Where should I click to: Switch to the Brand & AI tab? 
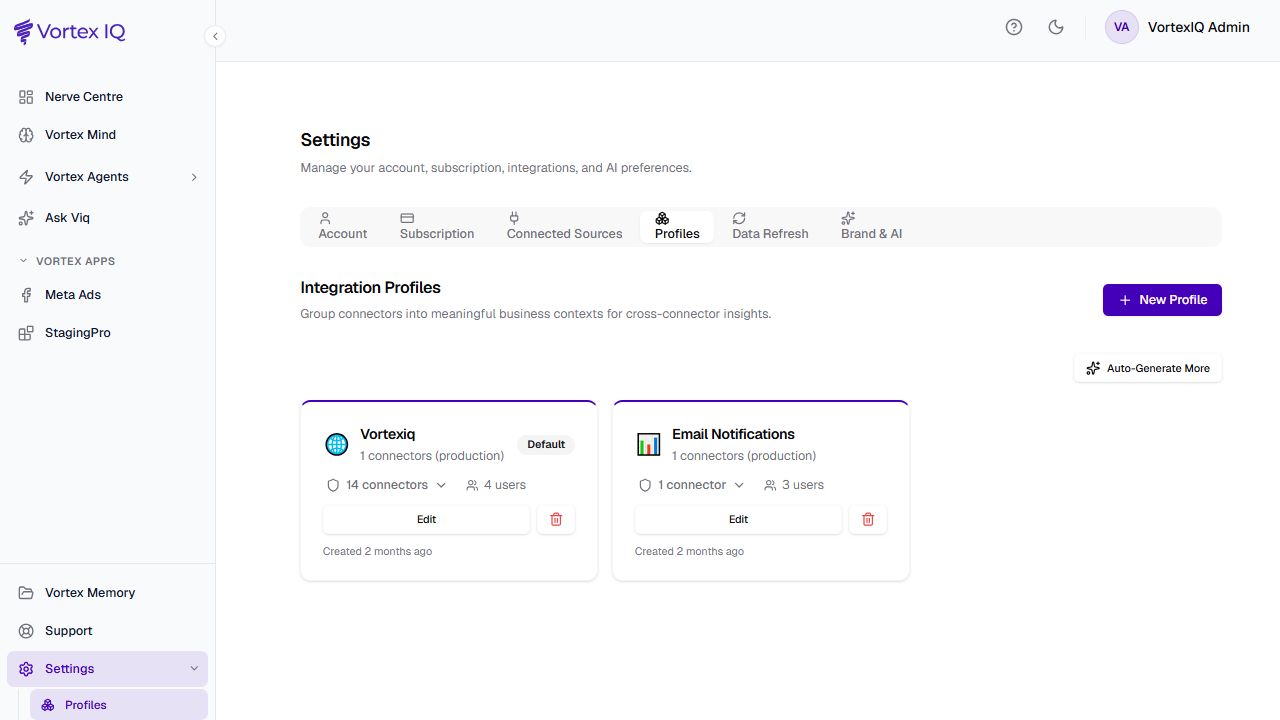(x=871, y=226)
